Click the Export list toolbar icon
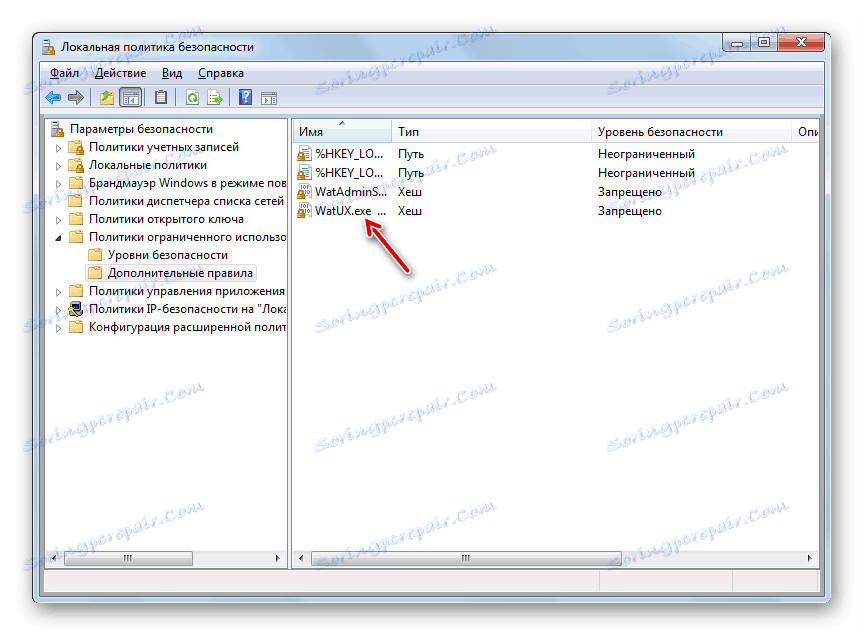The height and width of the screenshot is (636, 864). pos(215,98)
